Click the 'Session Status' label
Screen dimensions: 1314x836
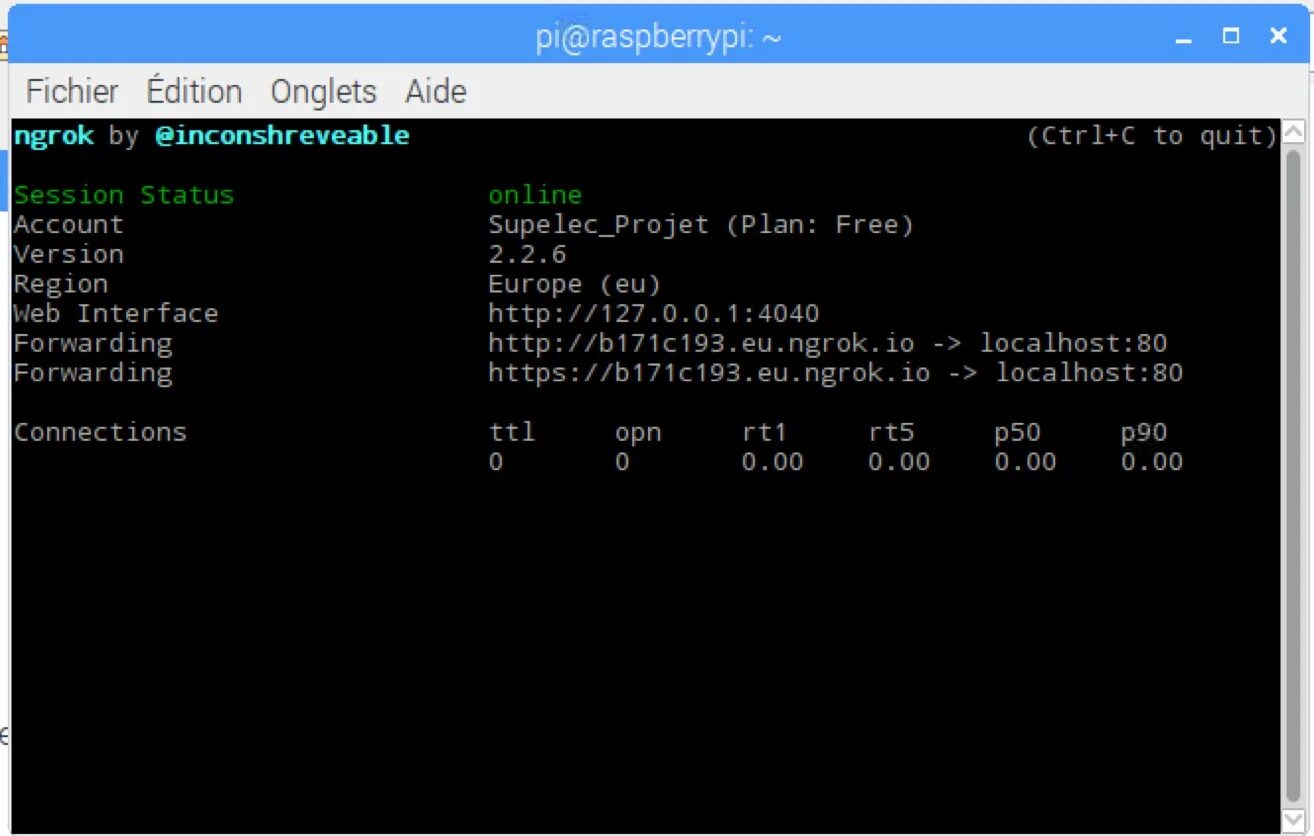point(124,194)
